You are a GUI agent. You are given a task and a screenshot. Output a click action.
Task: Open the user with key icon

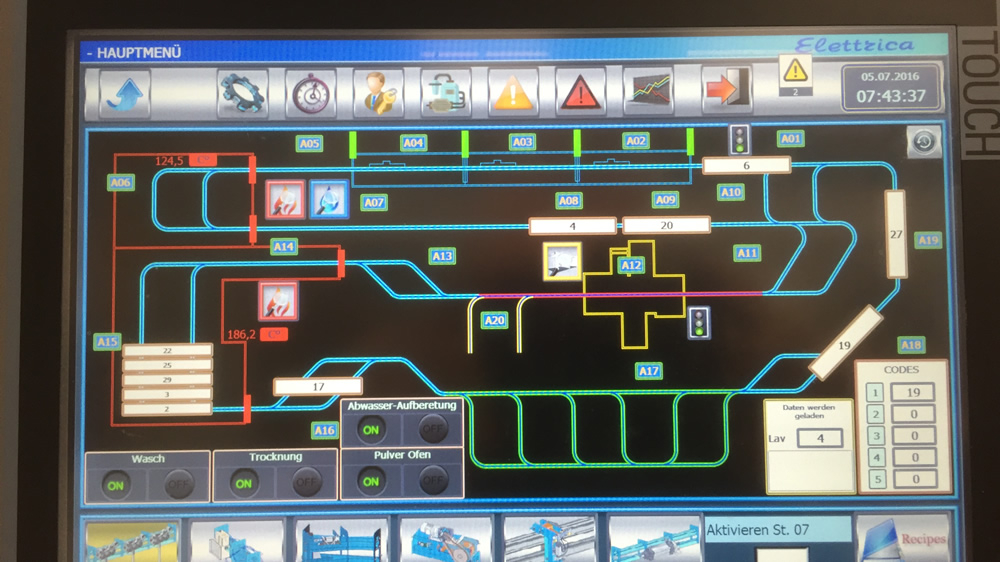(x=378, y=93)
